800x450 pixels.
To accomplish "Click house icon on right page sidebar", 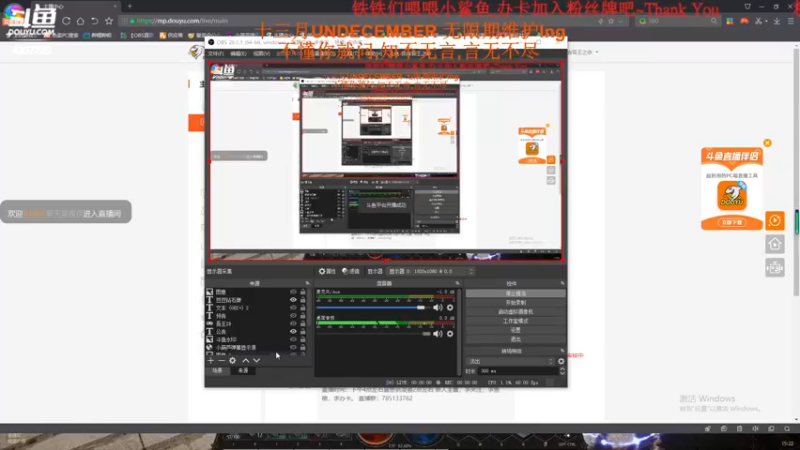I will 774,244.
